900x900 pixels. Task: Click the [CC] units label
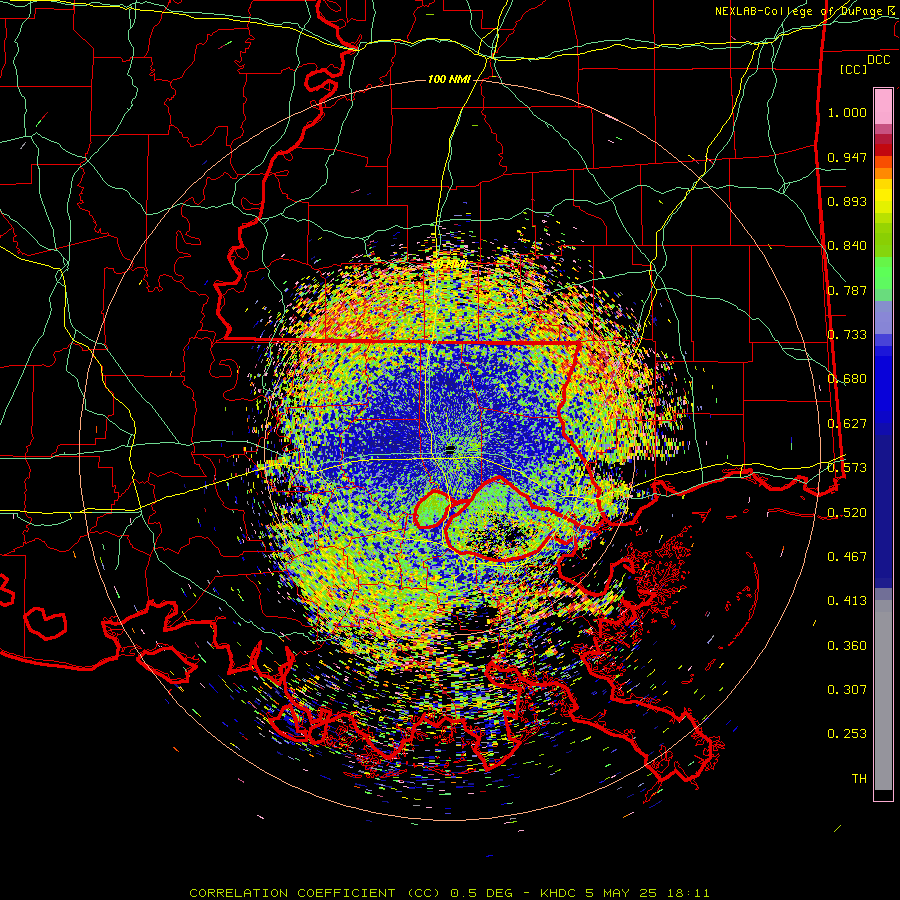[x=853, y=69]
